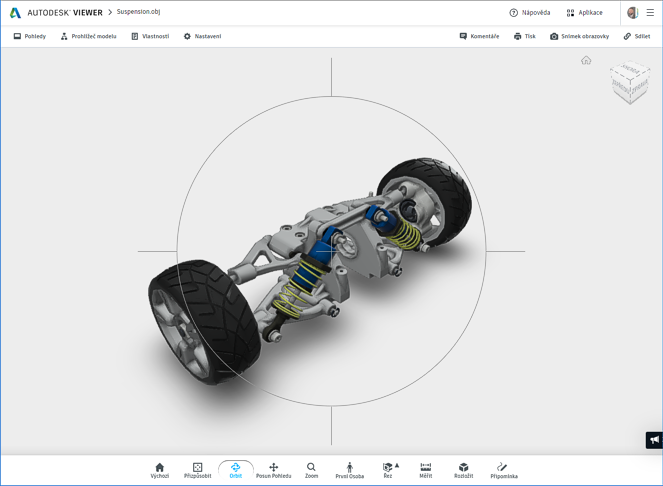
Task: Open the Pohledy views panel
Action: pos(30,36)
